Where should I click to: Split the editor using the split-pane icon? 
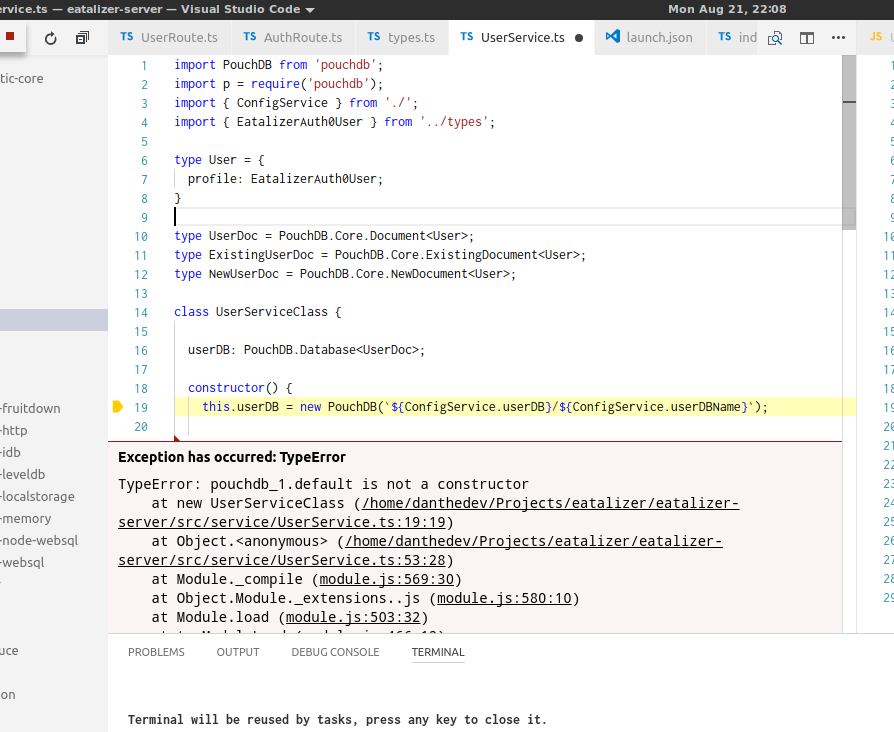[x=806, y=37]
